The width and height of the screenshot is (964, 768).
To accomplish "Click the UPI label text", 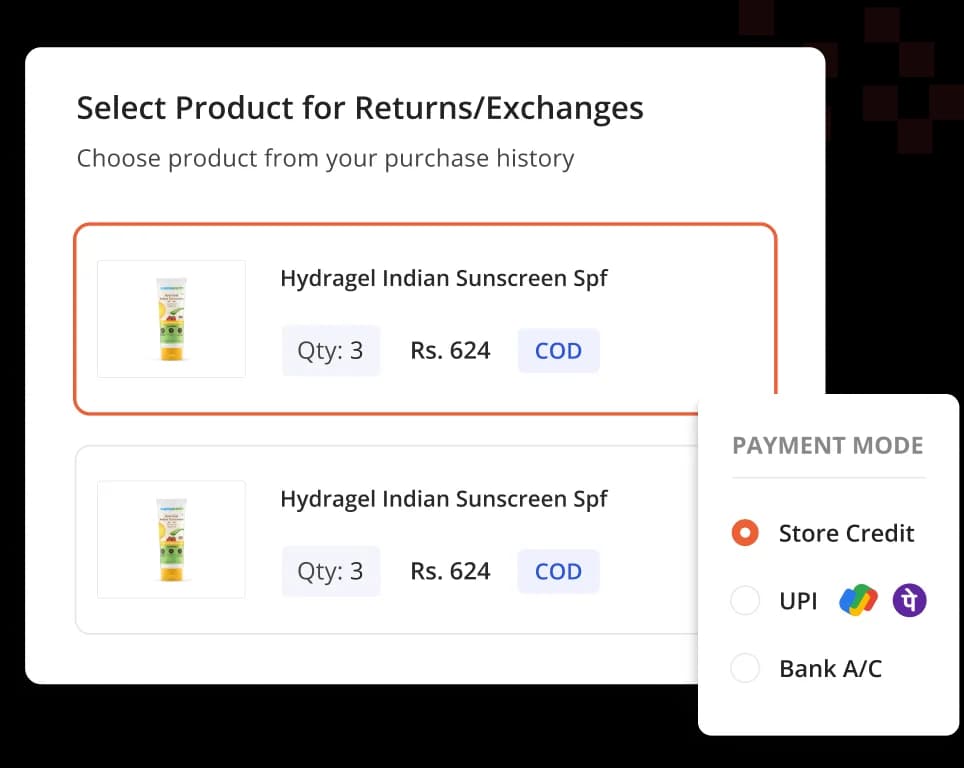I will pos(798,601).
